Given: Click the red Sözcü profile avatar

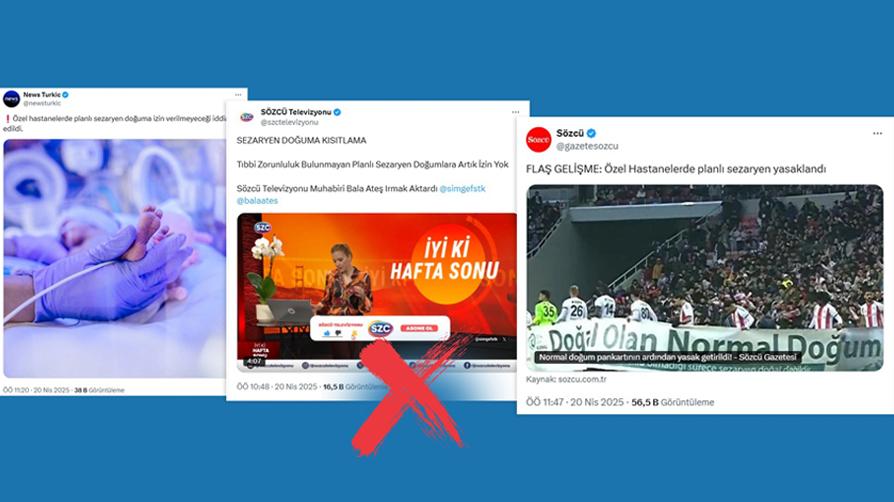Looking at the screenshot, I should (538, 140).
